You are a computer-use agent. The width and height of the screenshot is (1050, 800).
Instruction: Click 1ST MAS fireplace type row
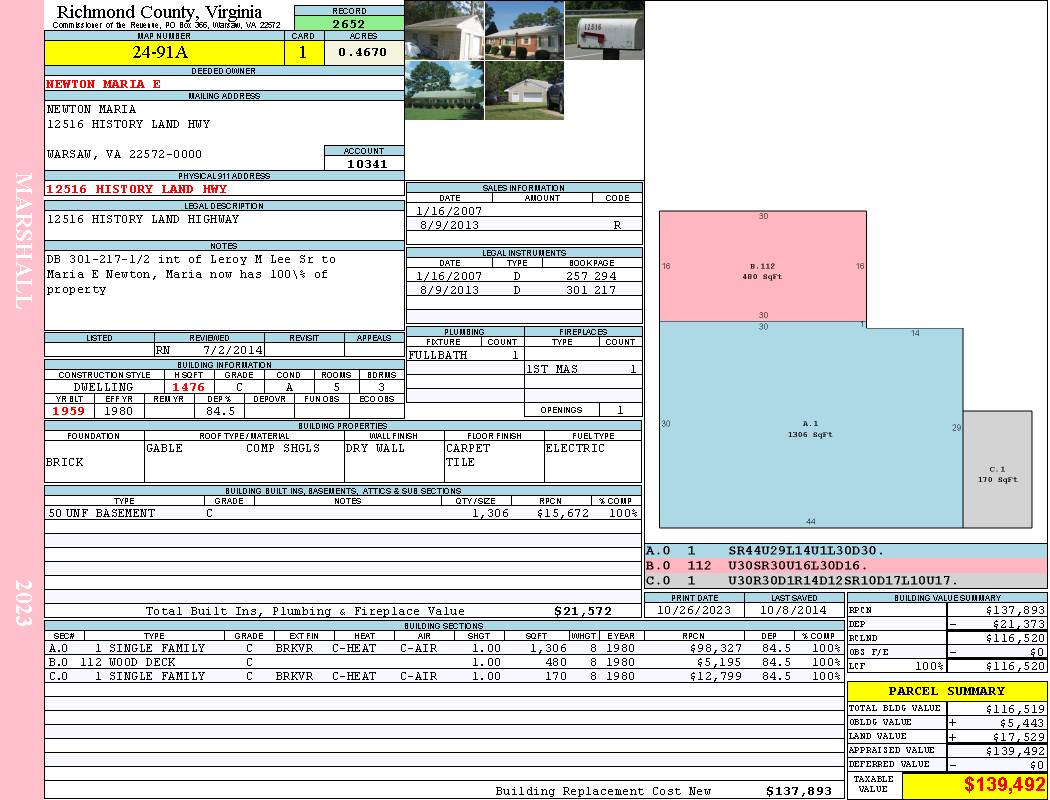[583, 369]
